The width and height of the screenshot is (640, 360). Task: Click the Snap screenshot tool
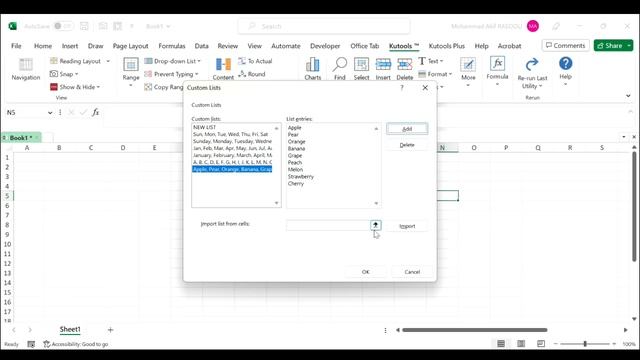[64, 74]
